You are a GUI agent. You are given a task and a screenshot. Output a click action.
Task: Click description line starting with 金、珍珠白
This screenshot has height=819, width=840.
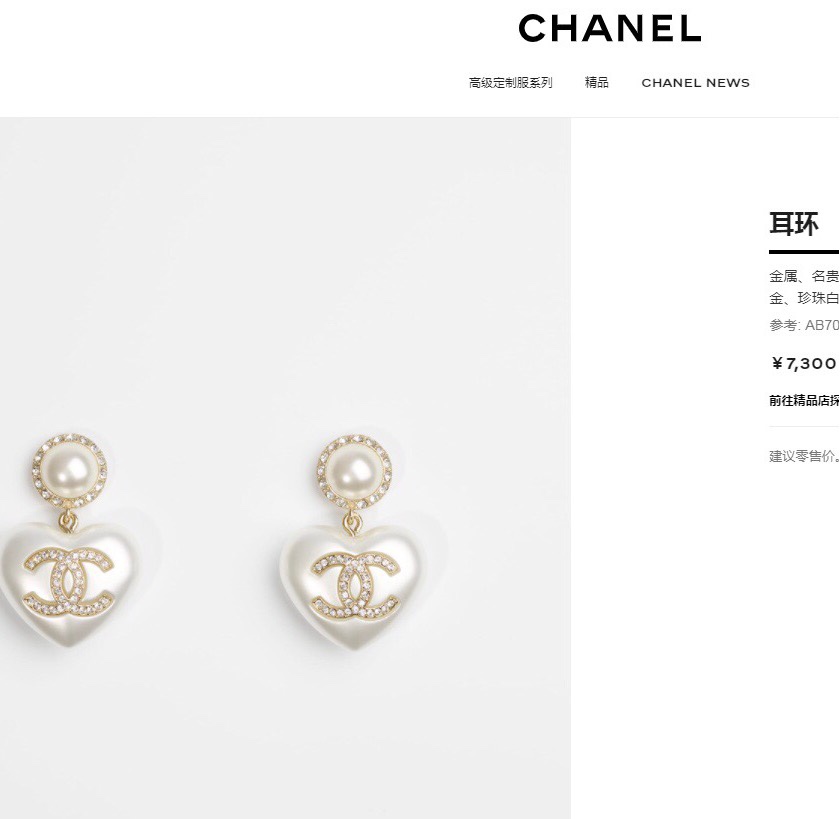pyautogui.click(x=804, y=298)
